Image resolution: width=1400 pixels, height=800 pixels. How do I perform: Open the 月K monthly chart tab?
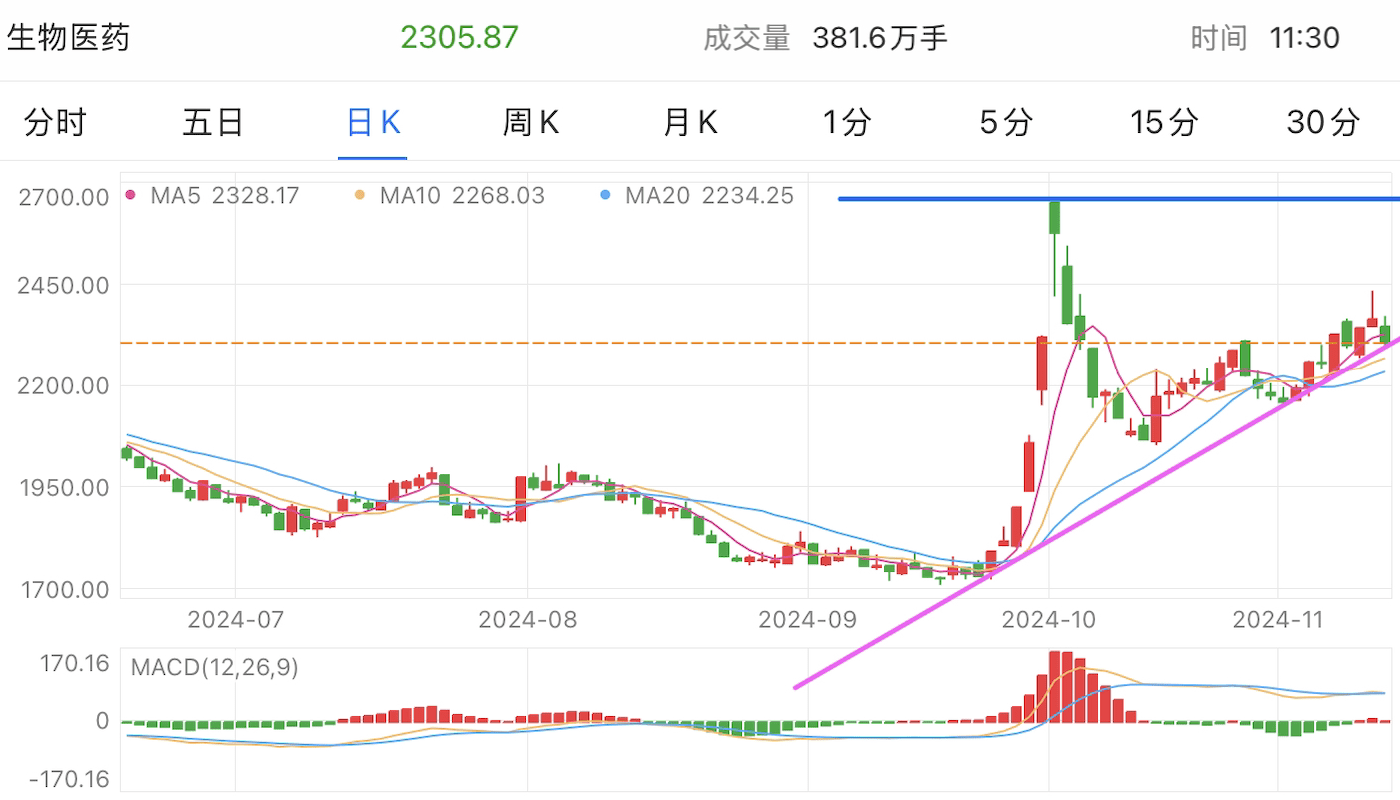[690, 123]
